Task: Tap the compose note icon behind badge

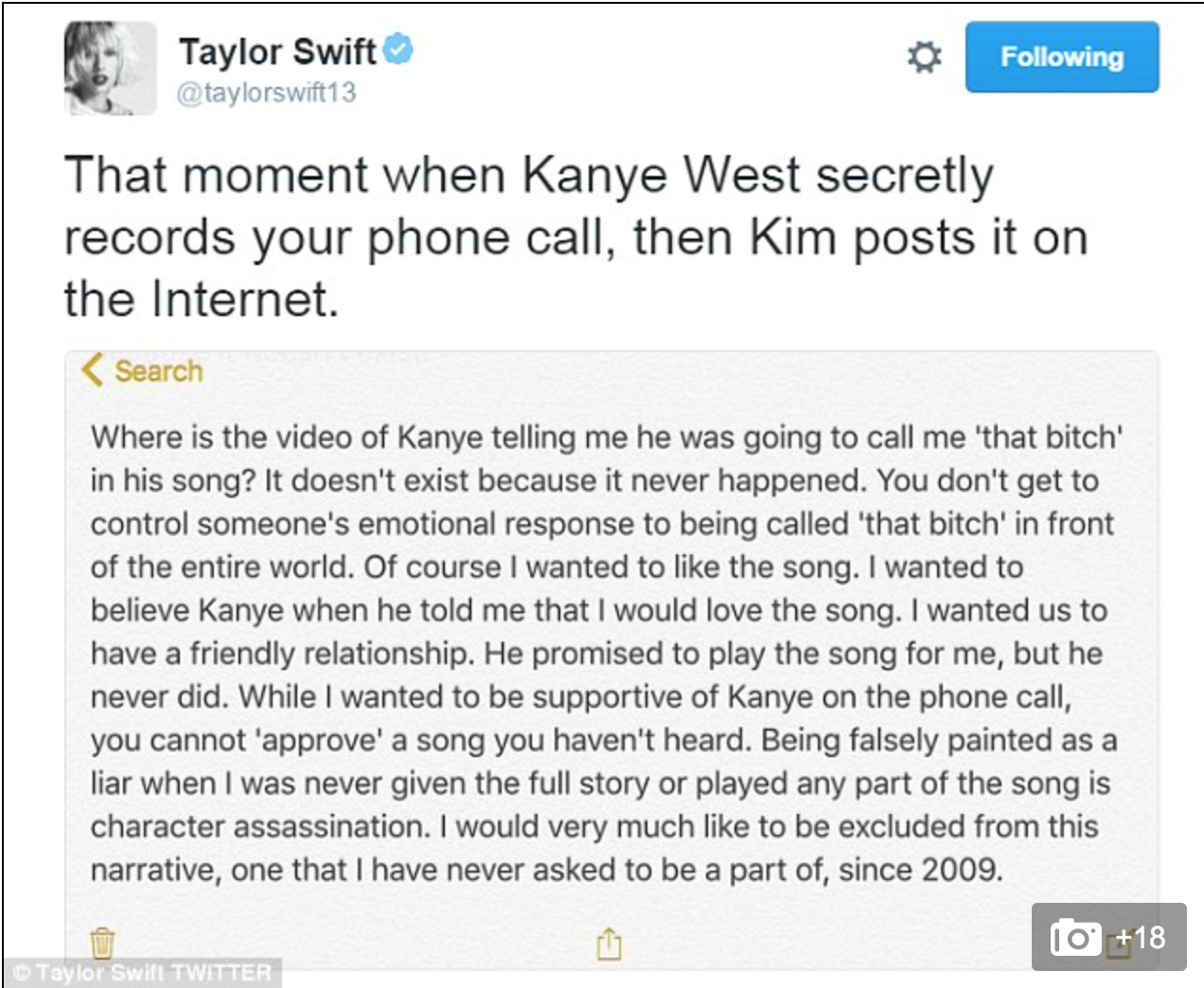Action: [x=1120, y=947]
